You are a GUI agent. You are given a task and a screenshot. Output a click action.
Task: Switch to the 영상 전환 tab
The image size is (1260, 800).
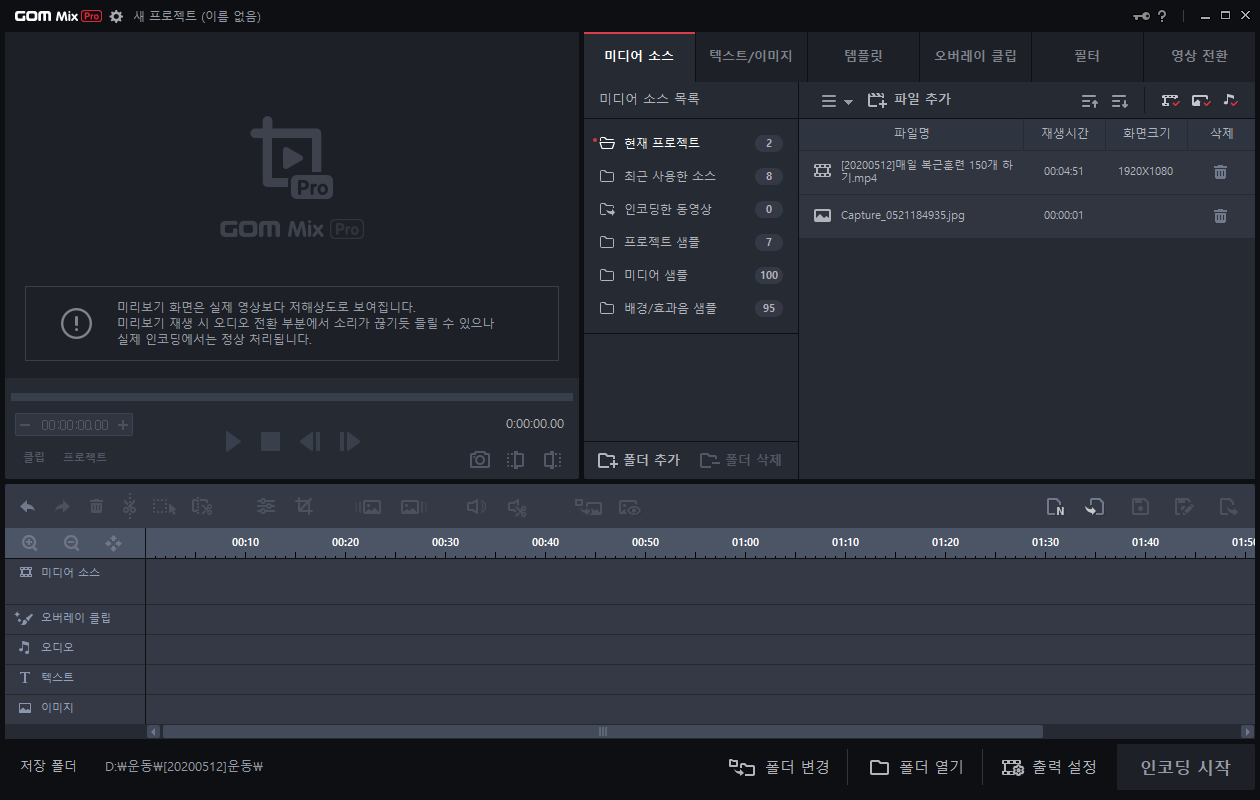click(x=1199, y=56)
